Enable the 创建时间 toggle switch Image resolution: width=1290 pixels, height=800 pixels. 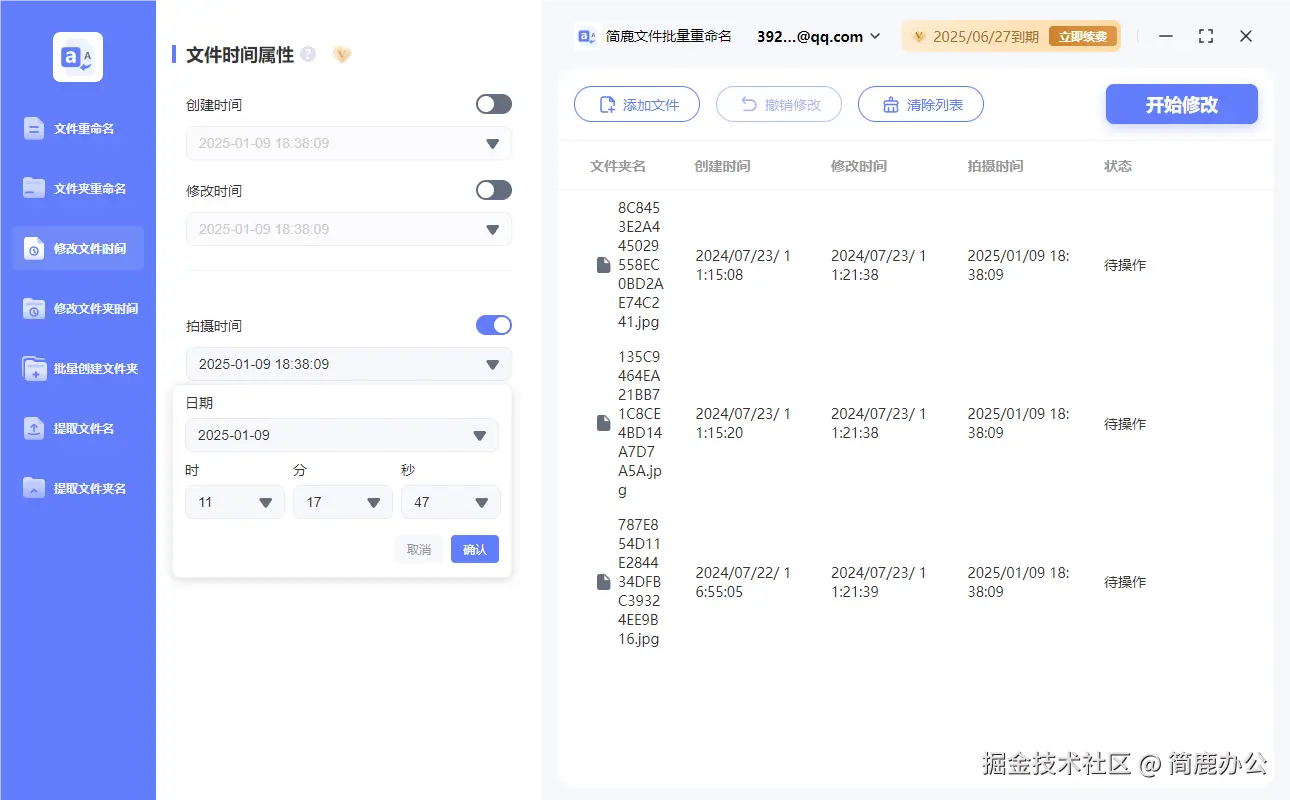tap(493, 104)
